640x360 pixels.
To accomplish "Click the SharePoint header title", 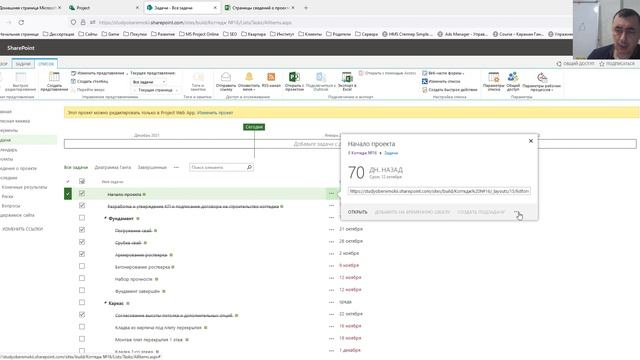I will click(x=21, y=48).
